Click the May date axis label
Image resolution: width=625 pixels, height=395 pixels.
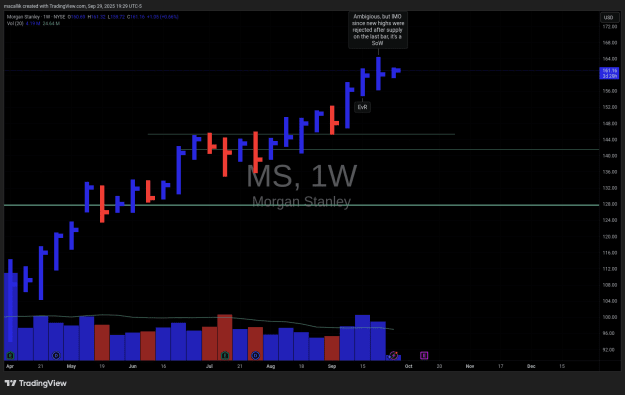(71, 366)
